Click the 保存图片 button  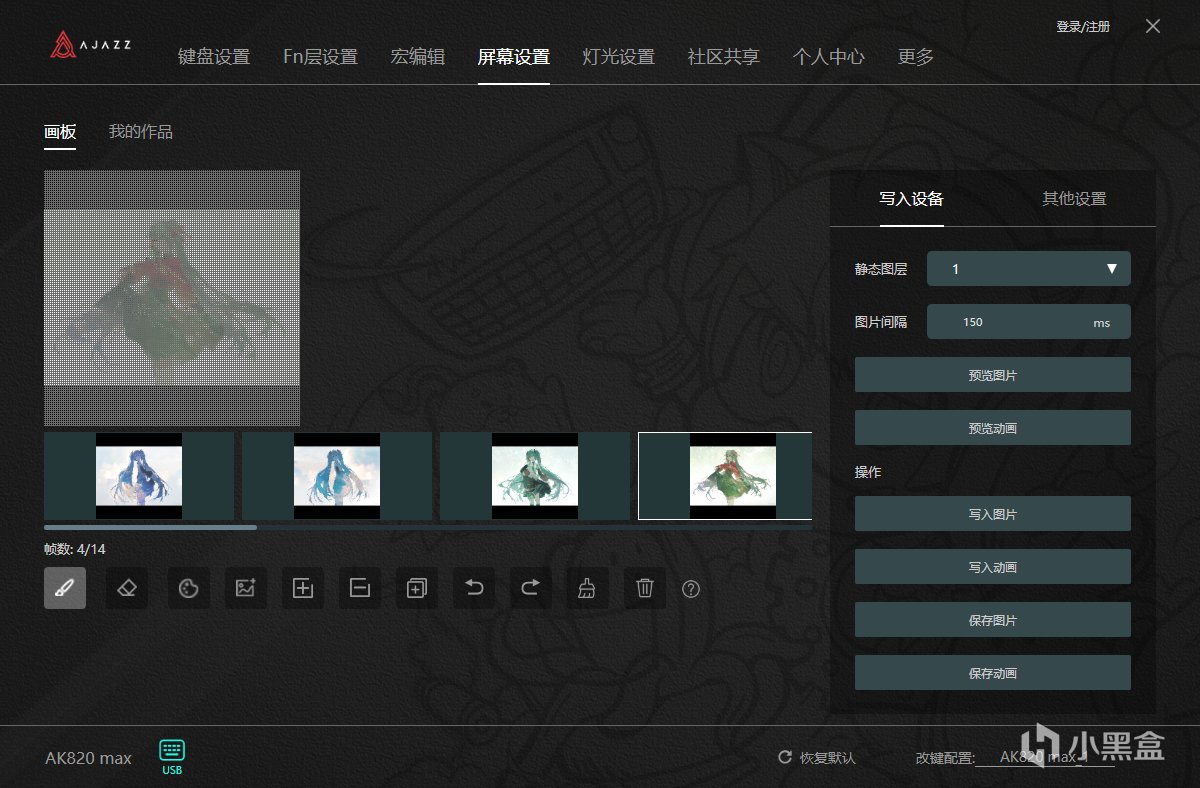tap(993, 620)
